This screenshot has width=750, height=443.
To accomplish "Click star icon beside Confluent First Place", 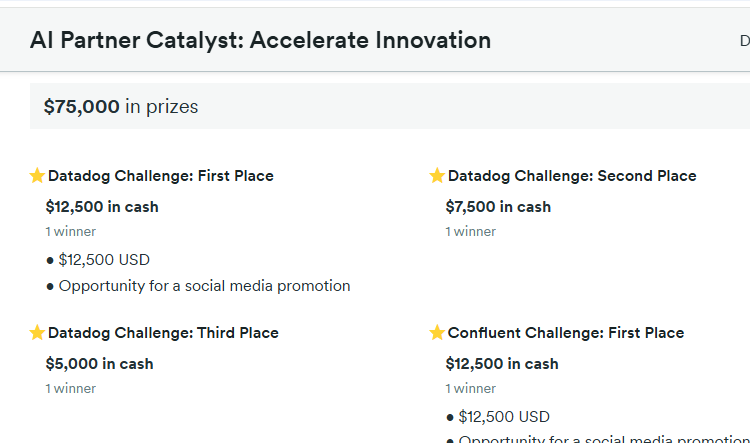I will coord(437,333).
